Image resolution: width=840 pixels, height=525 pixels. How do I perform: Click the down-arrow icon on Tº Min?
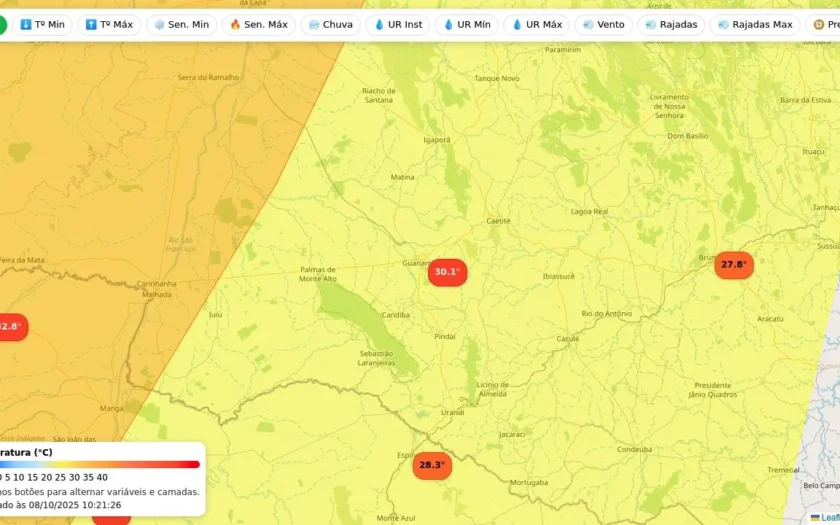coord(26,25)
